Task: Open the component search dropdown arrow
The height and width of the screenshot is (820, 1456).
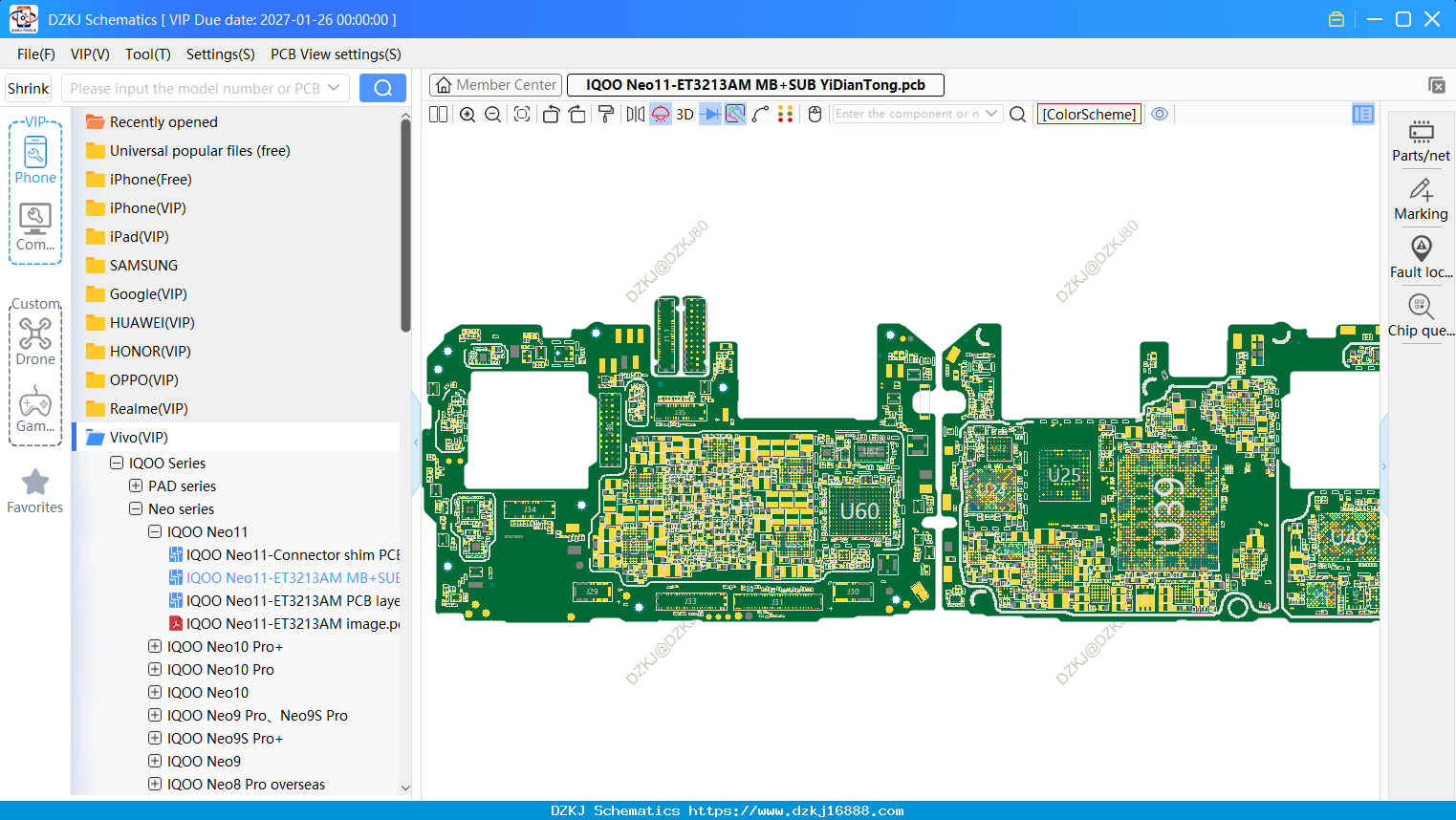Action: [x=991, y=114]
